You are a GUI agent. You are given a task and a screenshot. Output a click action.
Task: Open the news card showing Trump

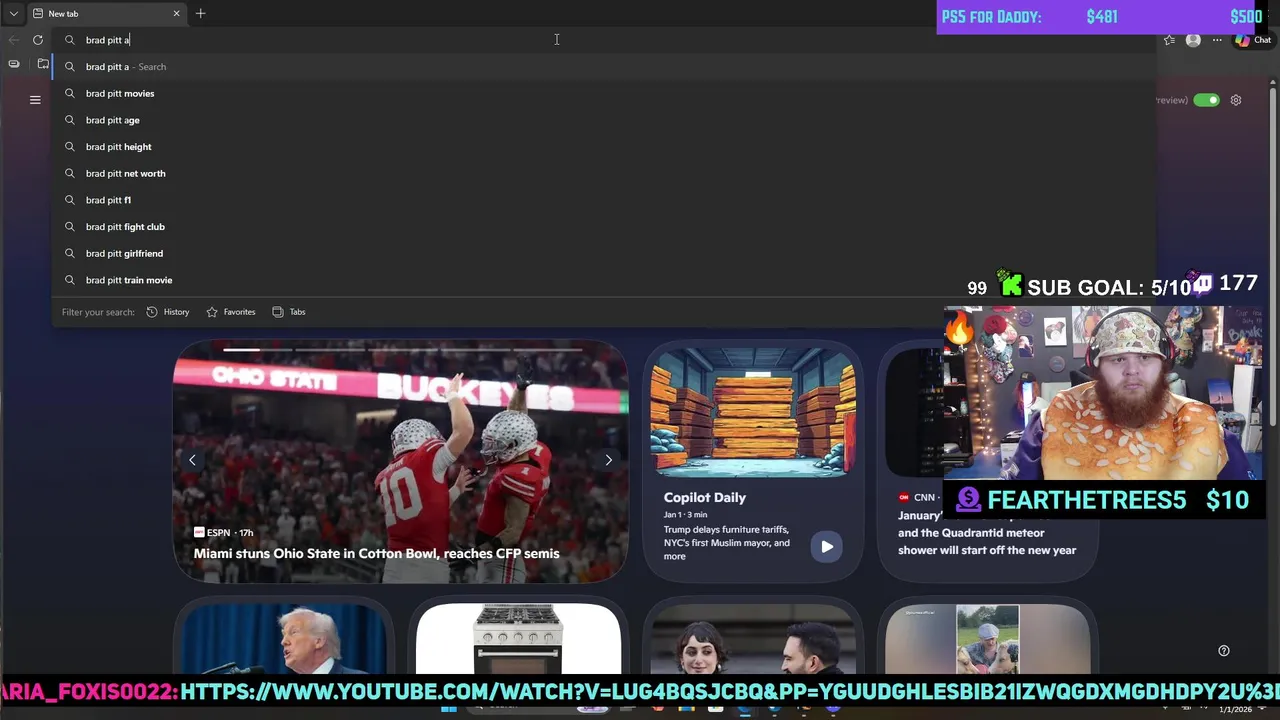284,638
